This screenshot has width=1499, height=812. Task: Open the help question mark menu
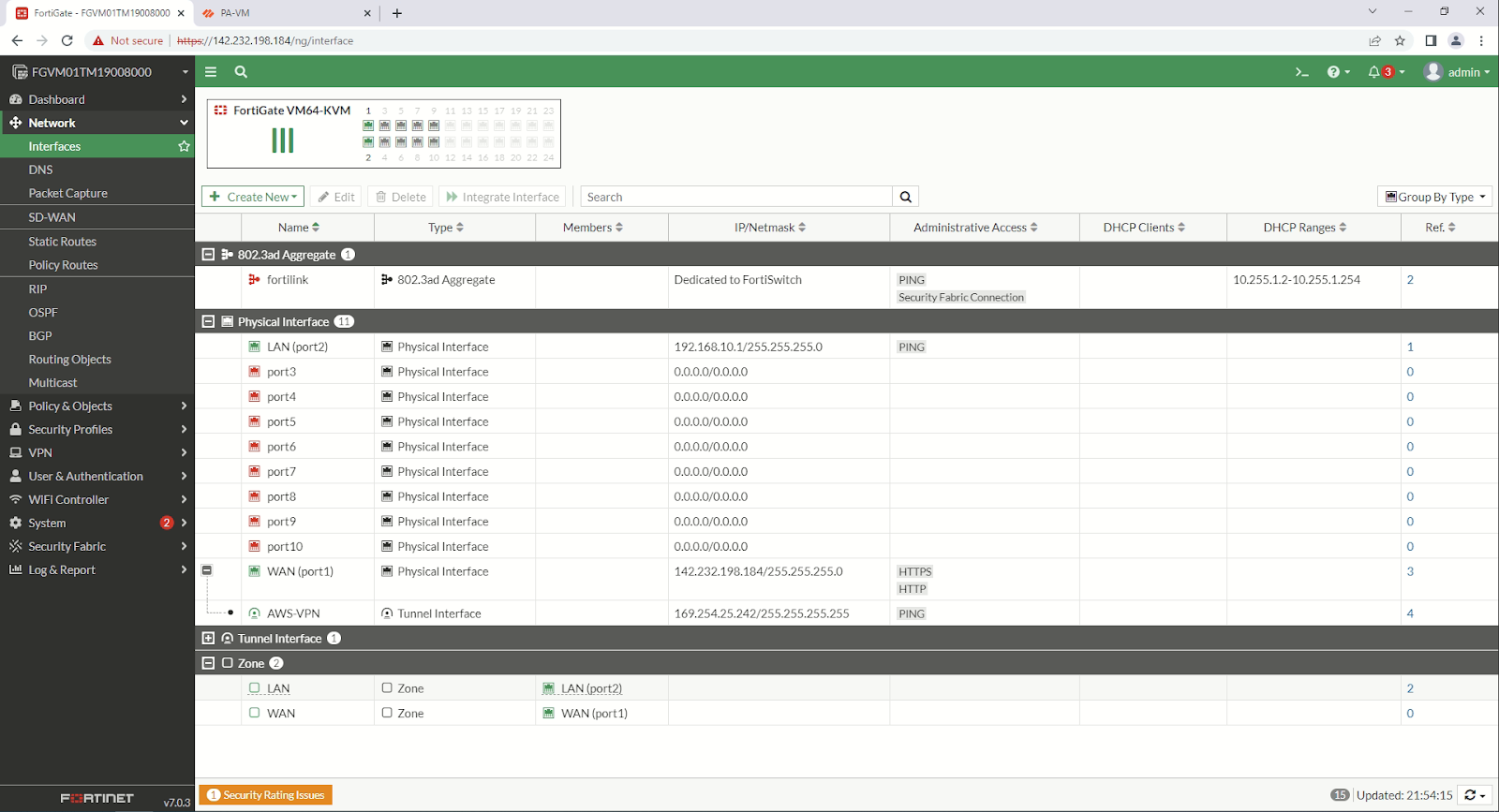[1338, 72]
